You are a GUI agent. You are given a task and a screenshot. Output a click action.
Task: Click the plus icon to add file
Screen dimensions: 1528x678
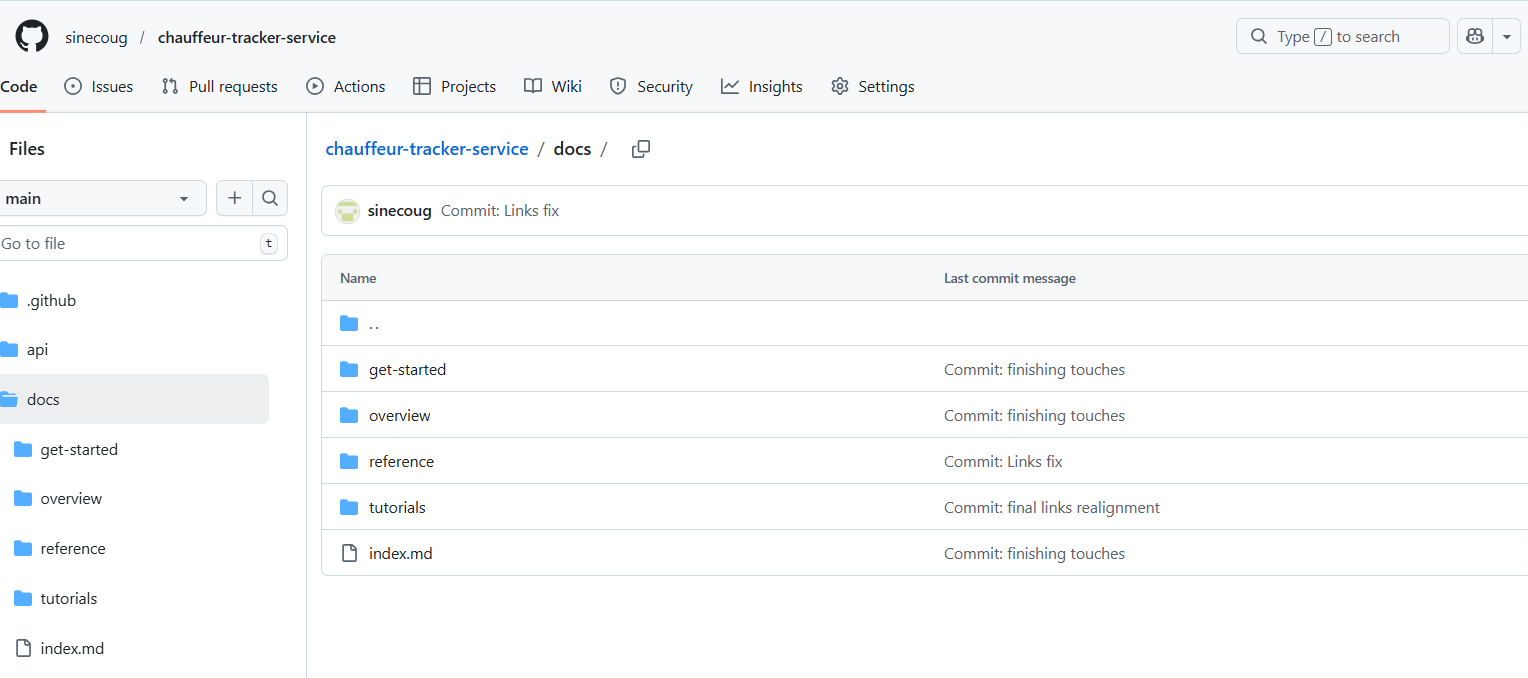click(x=234, y=198)
